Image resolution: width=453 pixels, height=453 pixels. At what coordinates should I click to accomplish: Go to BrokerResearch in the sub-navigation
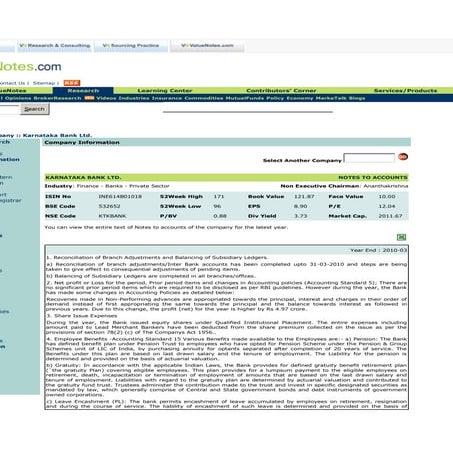pyautogui.click(x=57, y=98)
